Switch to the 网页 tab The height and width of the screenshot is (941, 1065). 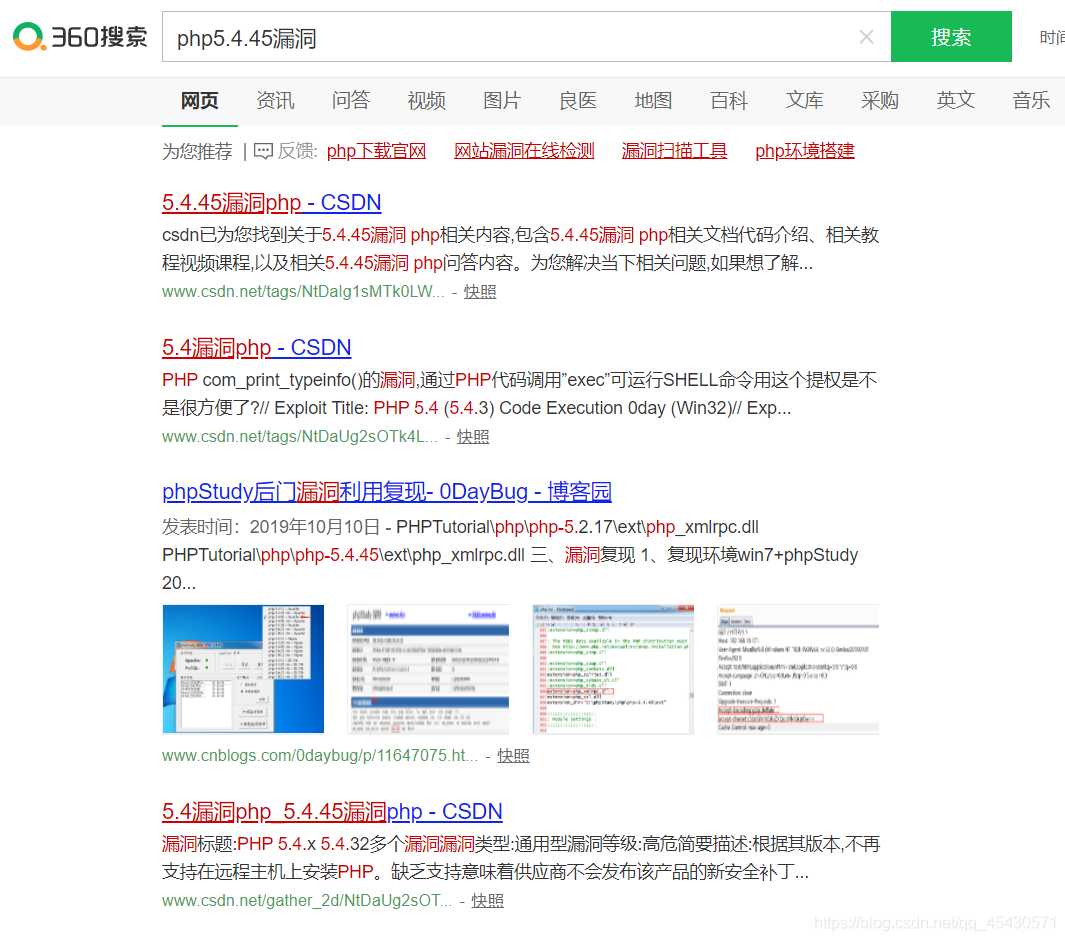[x=200, y=101]
